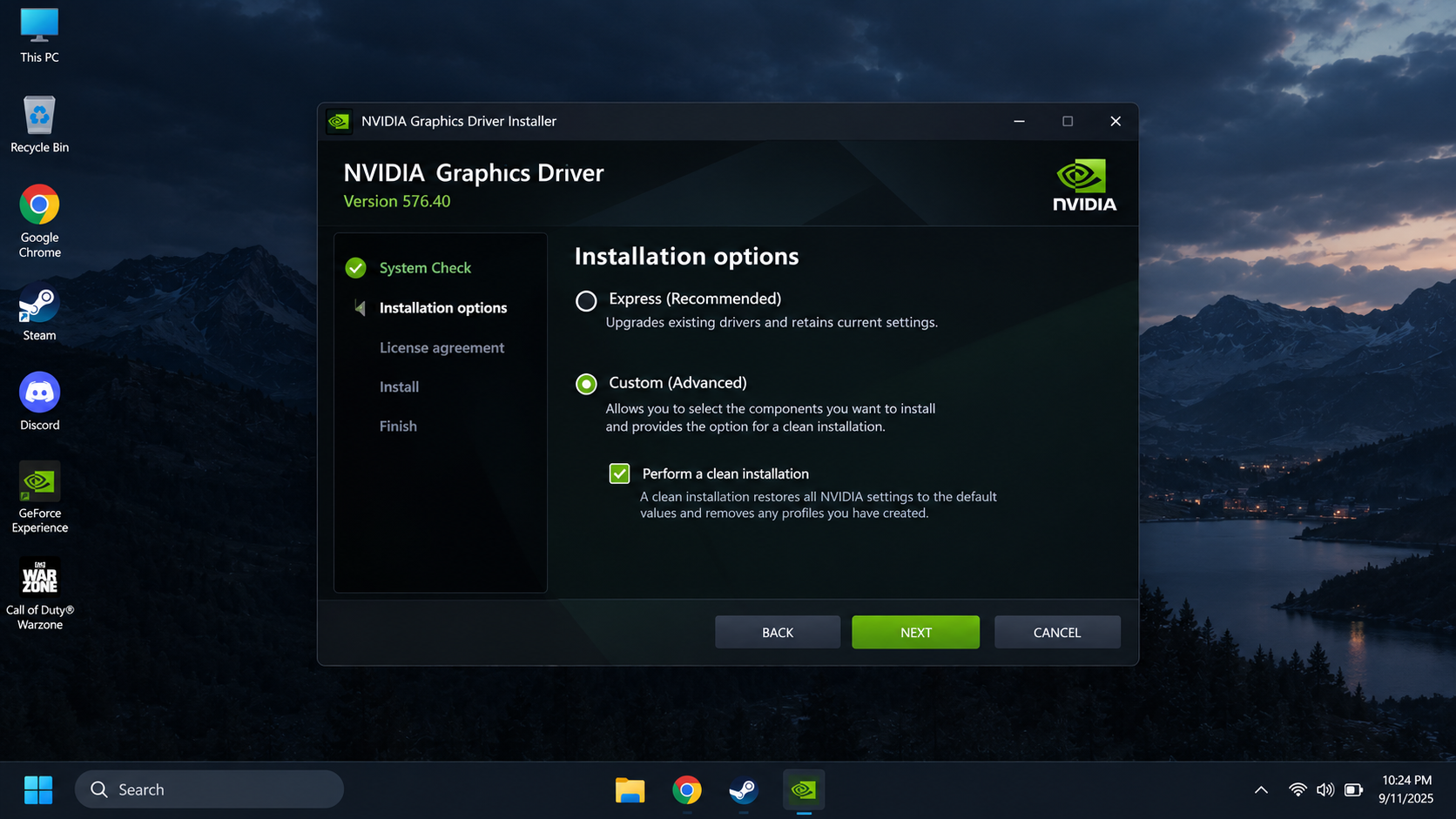The width and height of the screenshot is (1456, 819).
Task: CANCEL the driver installation
Action: [1057, 632]
